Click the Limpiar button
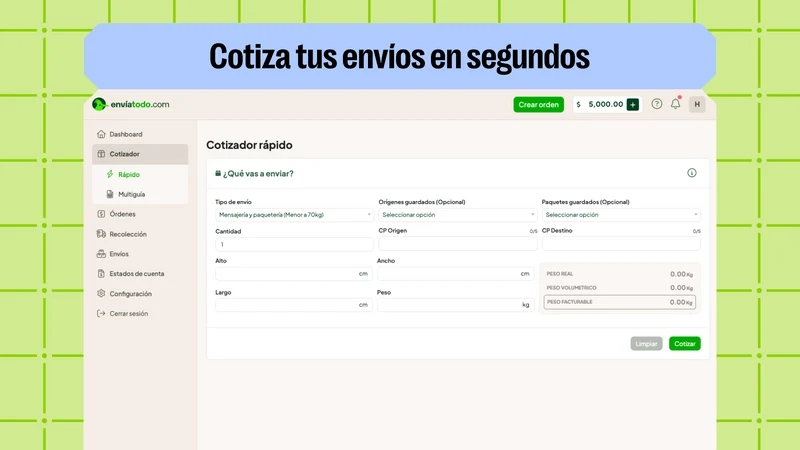The width and height of the screenshot is (800, 450). (646, 344)
